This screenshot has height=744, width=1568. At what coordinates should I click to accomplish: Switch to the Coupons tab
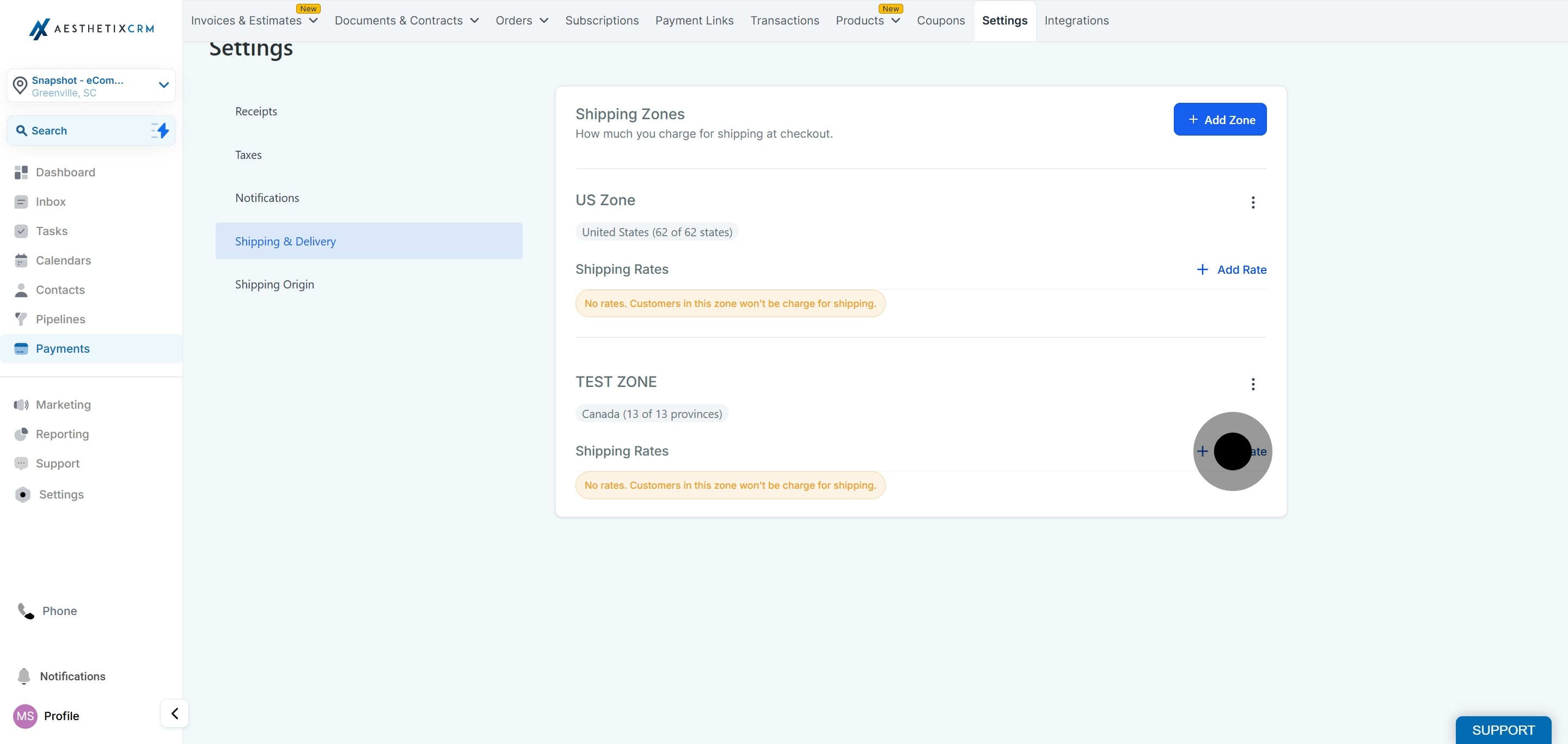click(x=940, y=21)
